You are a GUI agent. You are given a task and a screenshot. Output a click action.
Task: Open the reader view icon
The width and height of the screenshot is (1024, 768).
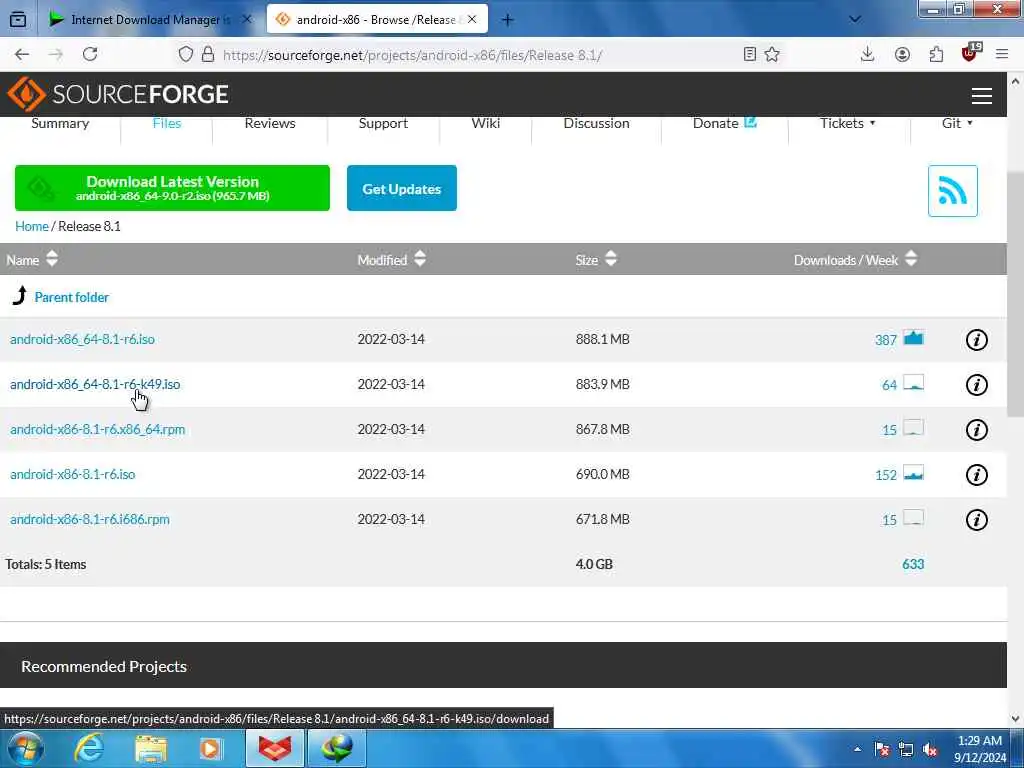tap(750, 54)
